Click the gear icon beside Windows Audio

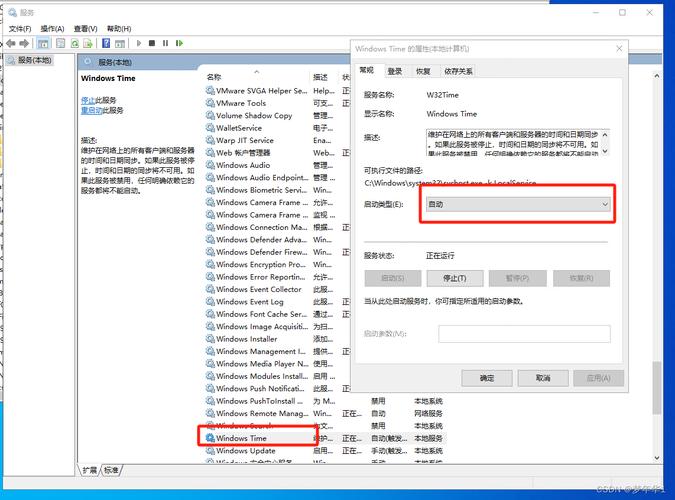point(210,165)
